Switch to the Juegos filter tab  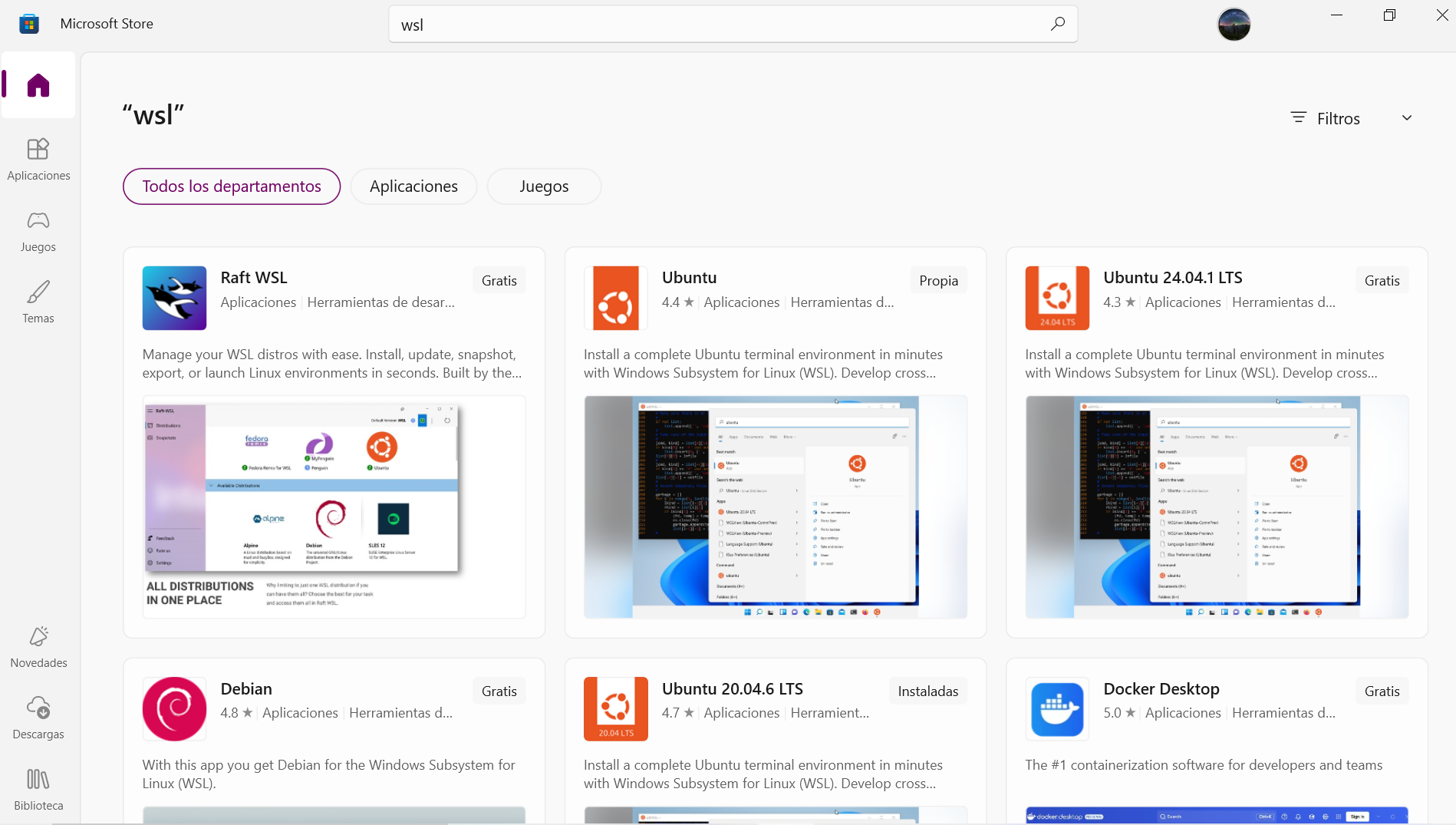point(544,186)
